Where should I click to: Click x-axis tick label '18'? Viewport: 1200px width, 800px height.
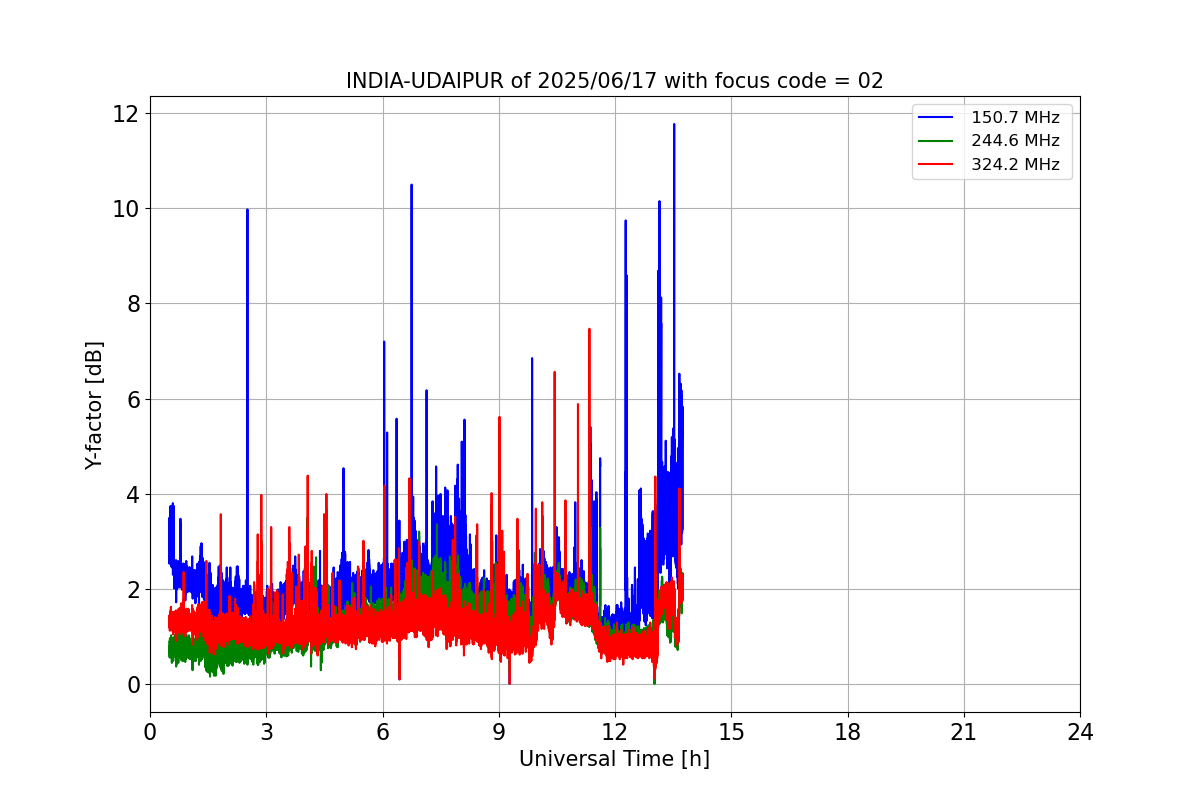(x=847, y=732)
